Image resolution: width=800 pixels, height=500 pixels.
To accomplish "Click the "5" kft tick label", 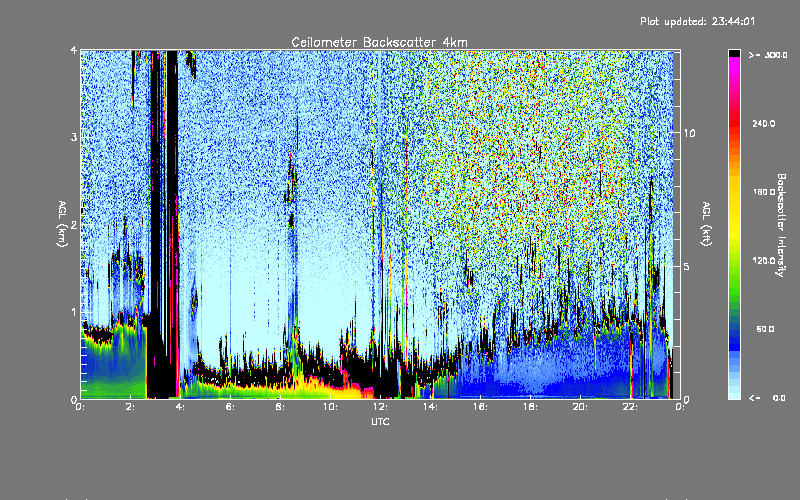I will [686, 267].
